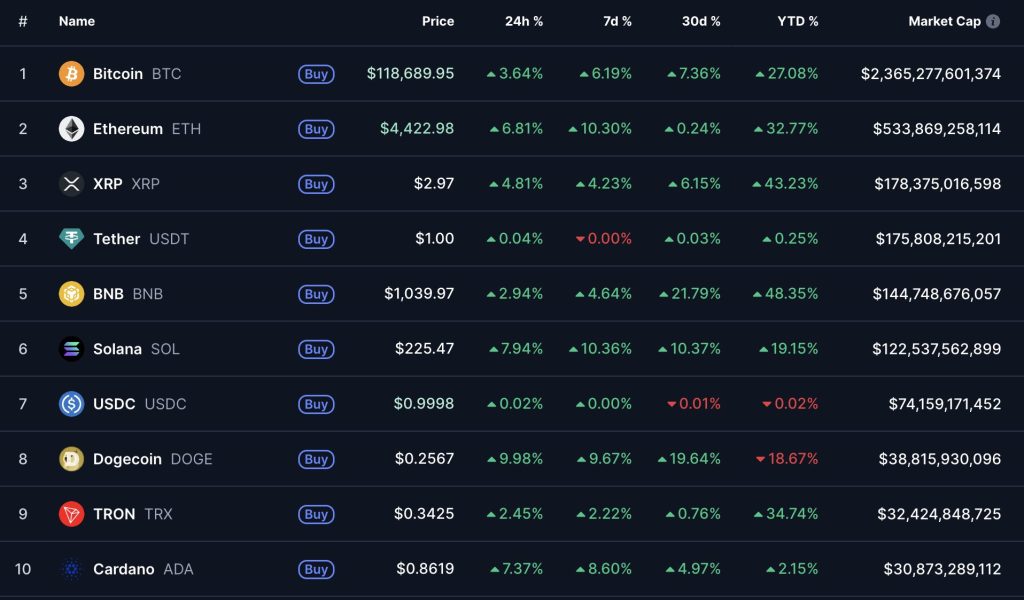Screen dimensions: 1024x600
Task: Sort by the 24h % column header
Action: click(x=524, y=21)
